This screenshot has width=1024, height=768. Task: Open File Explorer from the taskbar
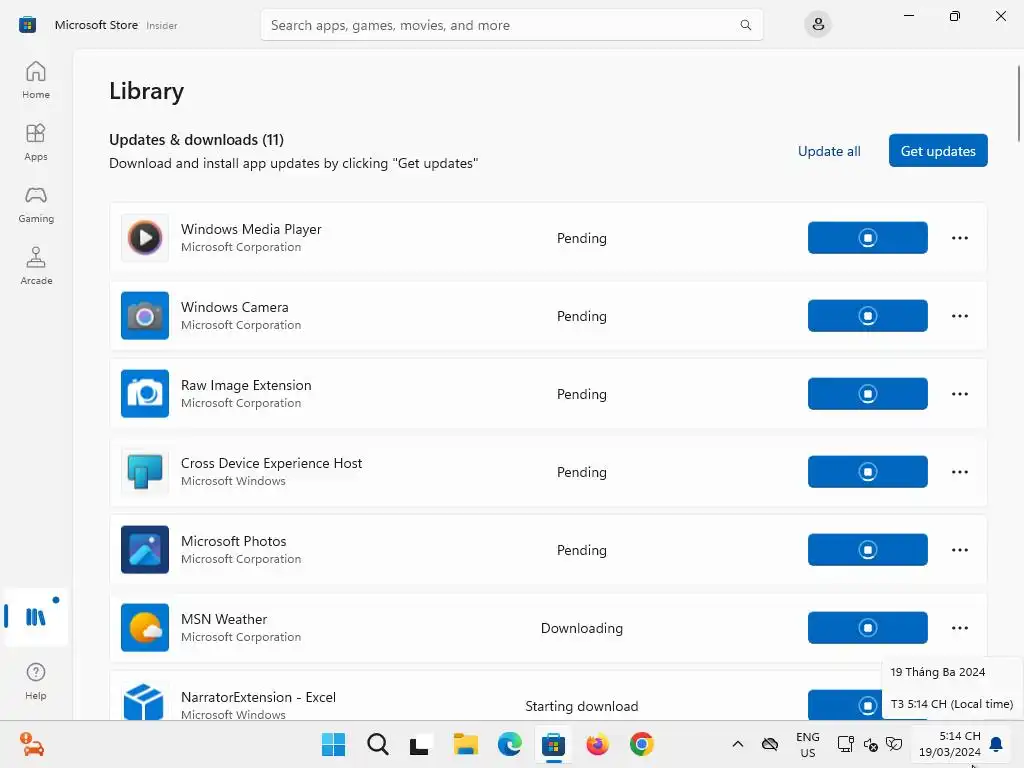tap(466, 744)
